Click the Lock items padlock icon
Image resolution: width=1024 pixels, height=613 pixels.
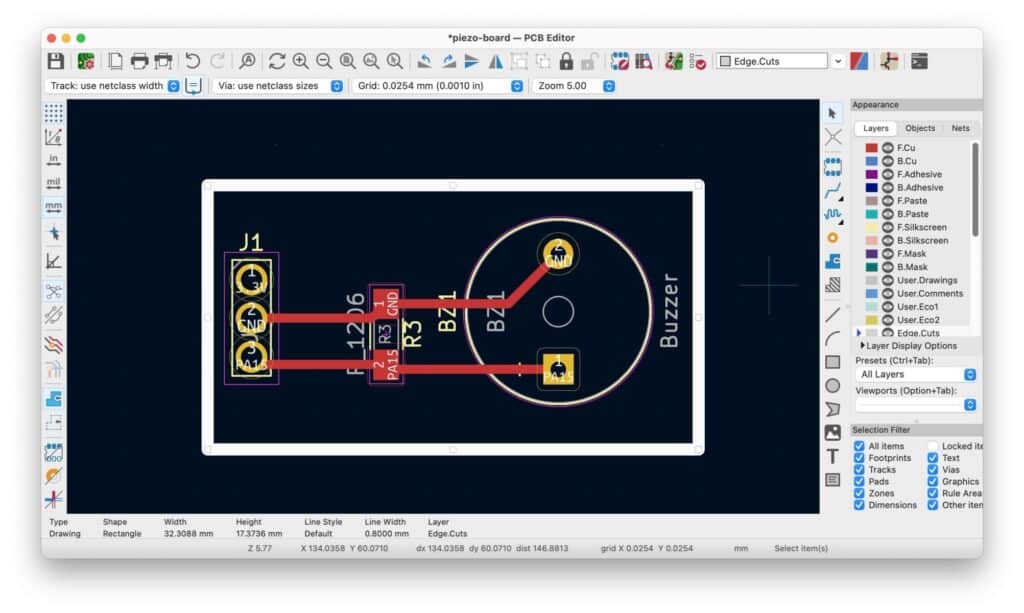566,61
